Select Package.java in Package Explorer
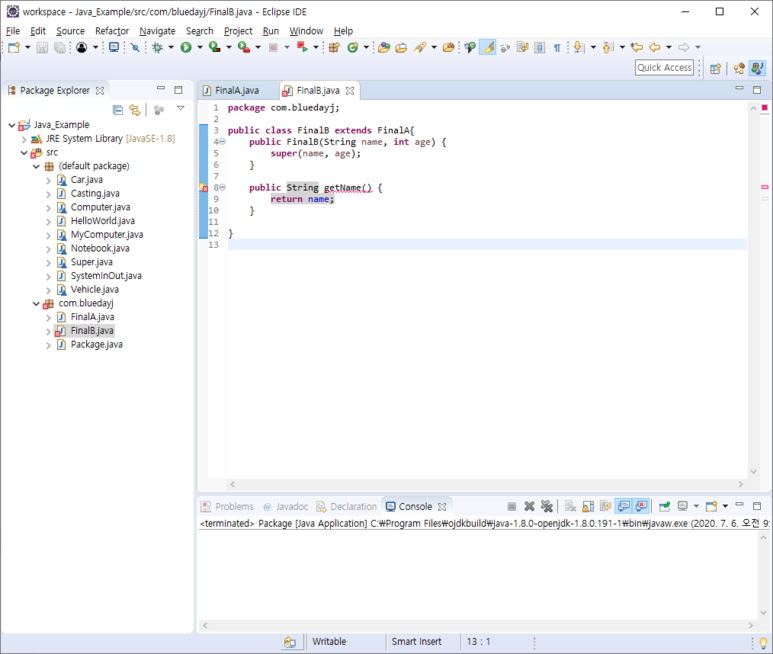The width and height of the screenshot is (773, 654). pos(97,345)
